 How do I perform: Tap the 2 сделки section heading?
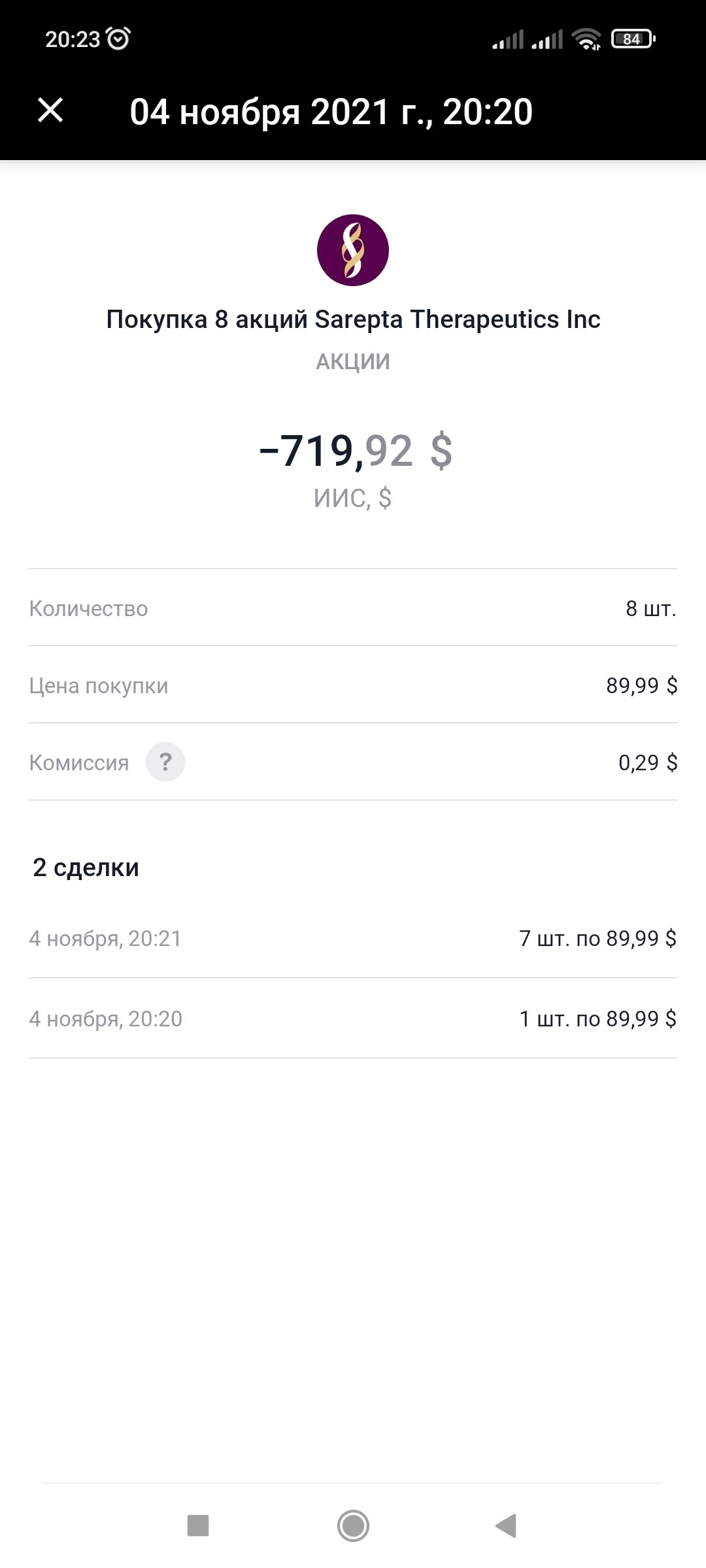point(86,868)
